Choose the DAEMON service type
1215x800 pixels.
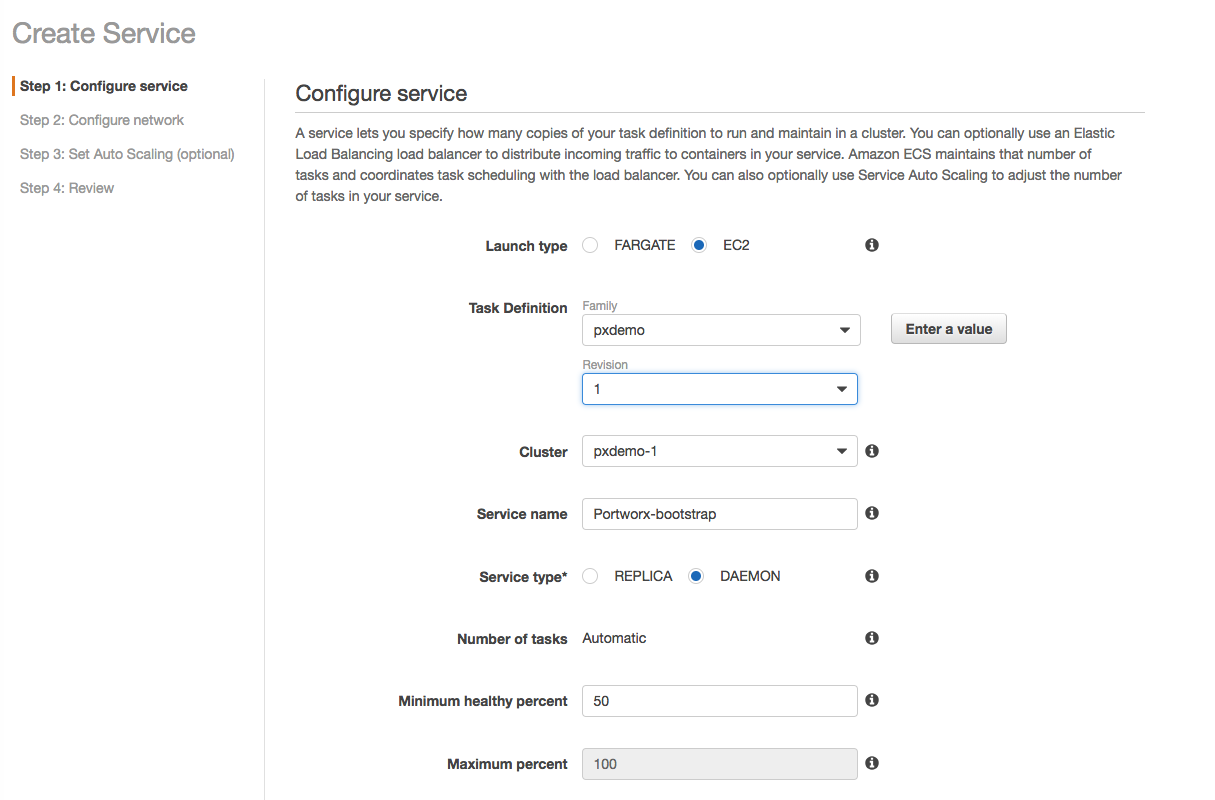click(696, 576)
